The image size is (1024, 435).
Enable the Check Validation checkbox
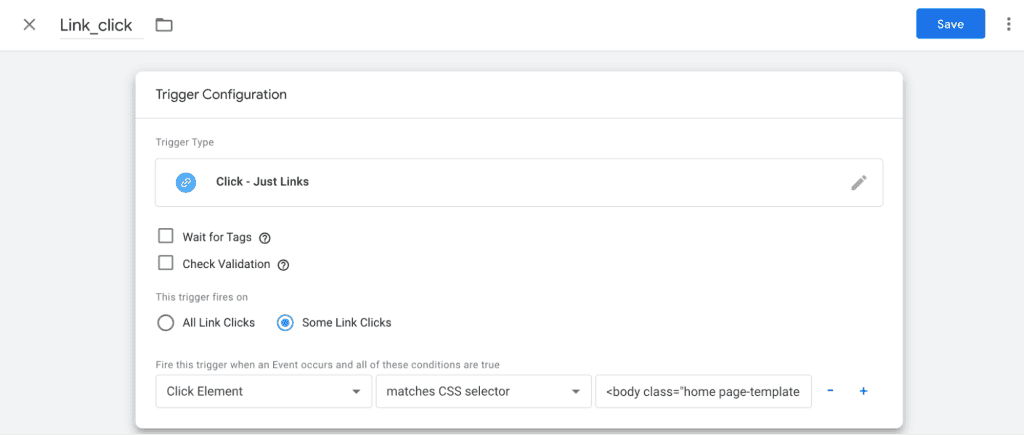166,264
